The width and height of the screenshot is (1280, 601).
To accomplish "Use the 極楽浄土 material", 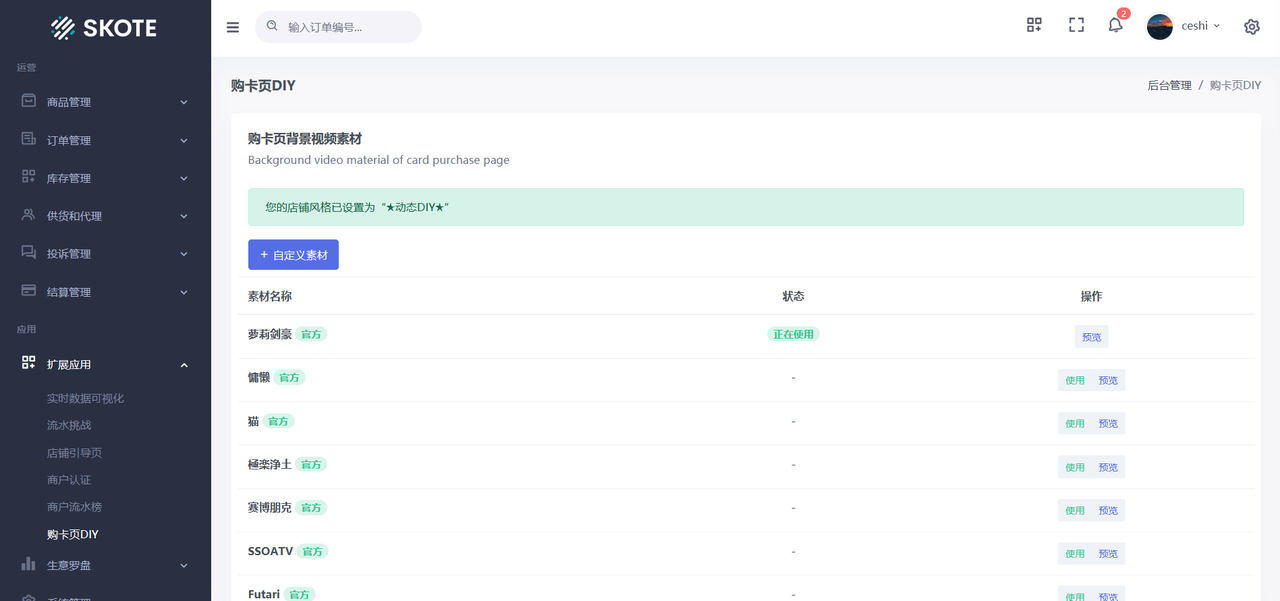I will coord(1075,467).
